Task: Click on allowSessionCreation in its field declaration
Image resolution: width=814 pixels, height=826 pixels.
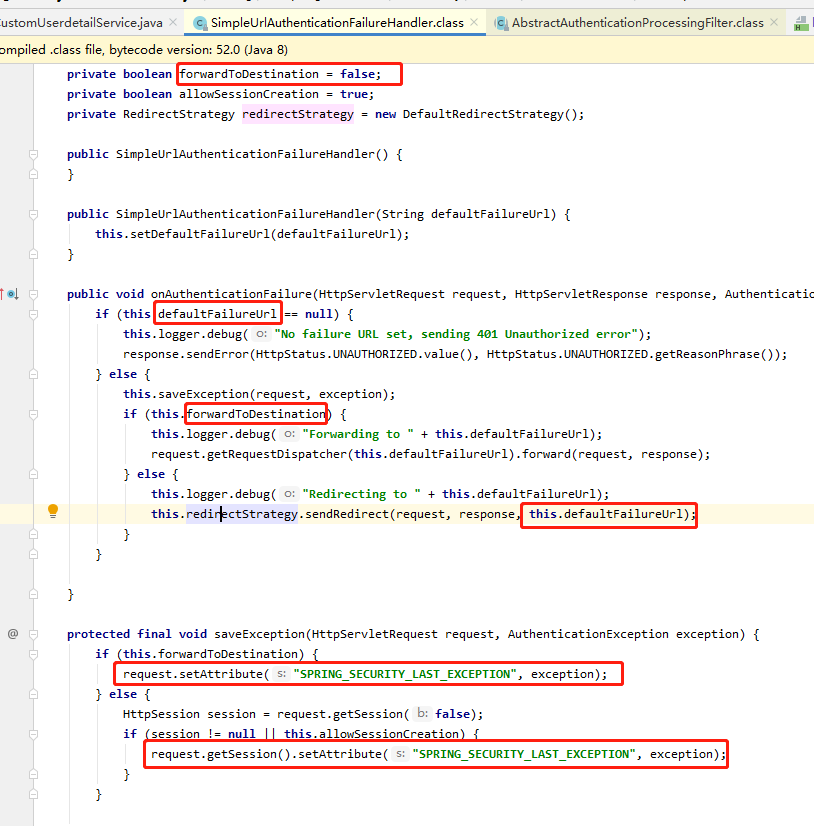Action: pyautogui.click(x=249, y=94)
